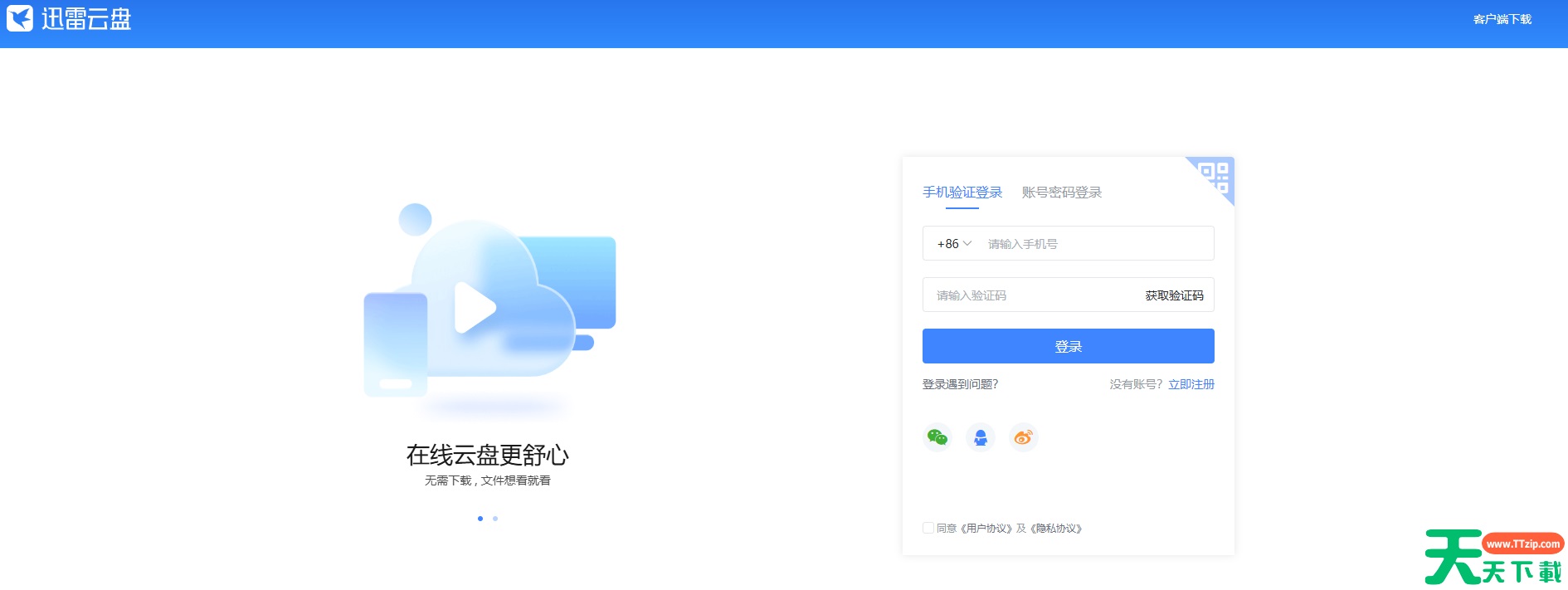Open the 《用户协议》 link
Viewport: 1568px width, 590px height.
coord(986,529)
